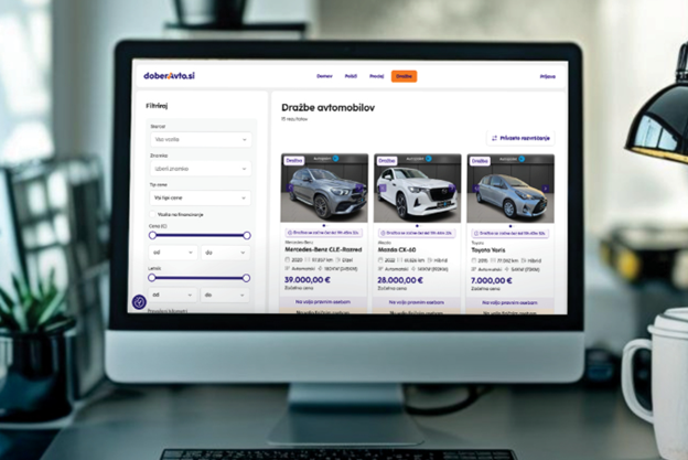Open the Letnik 'do' dropdown

pos(225,295)
